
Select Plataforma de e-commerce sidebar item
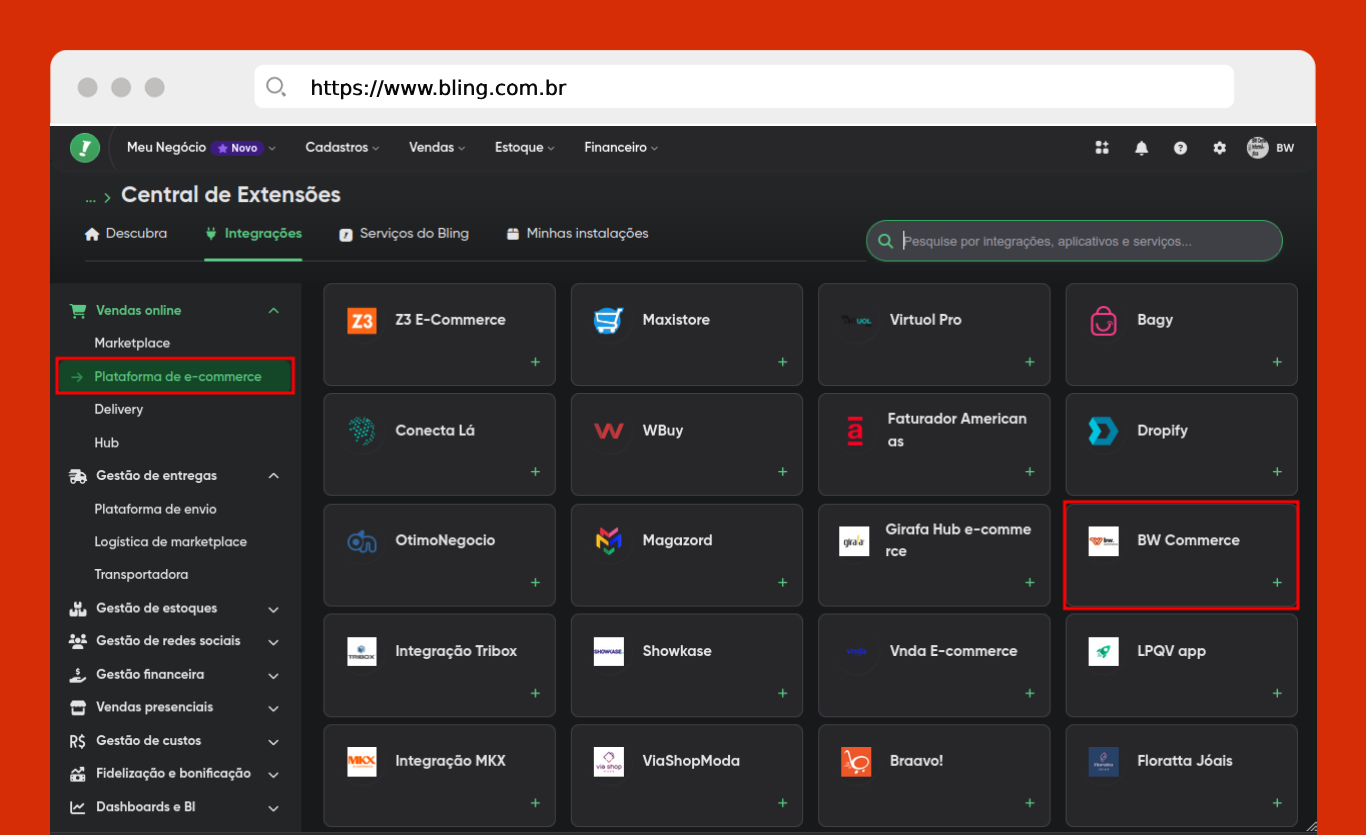coord(176,376)
